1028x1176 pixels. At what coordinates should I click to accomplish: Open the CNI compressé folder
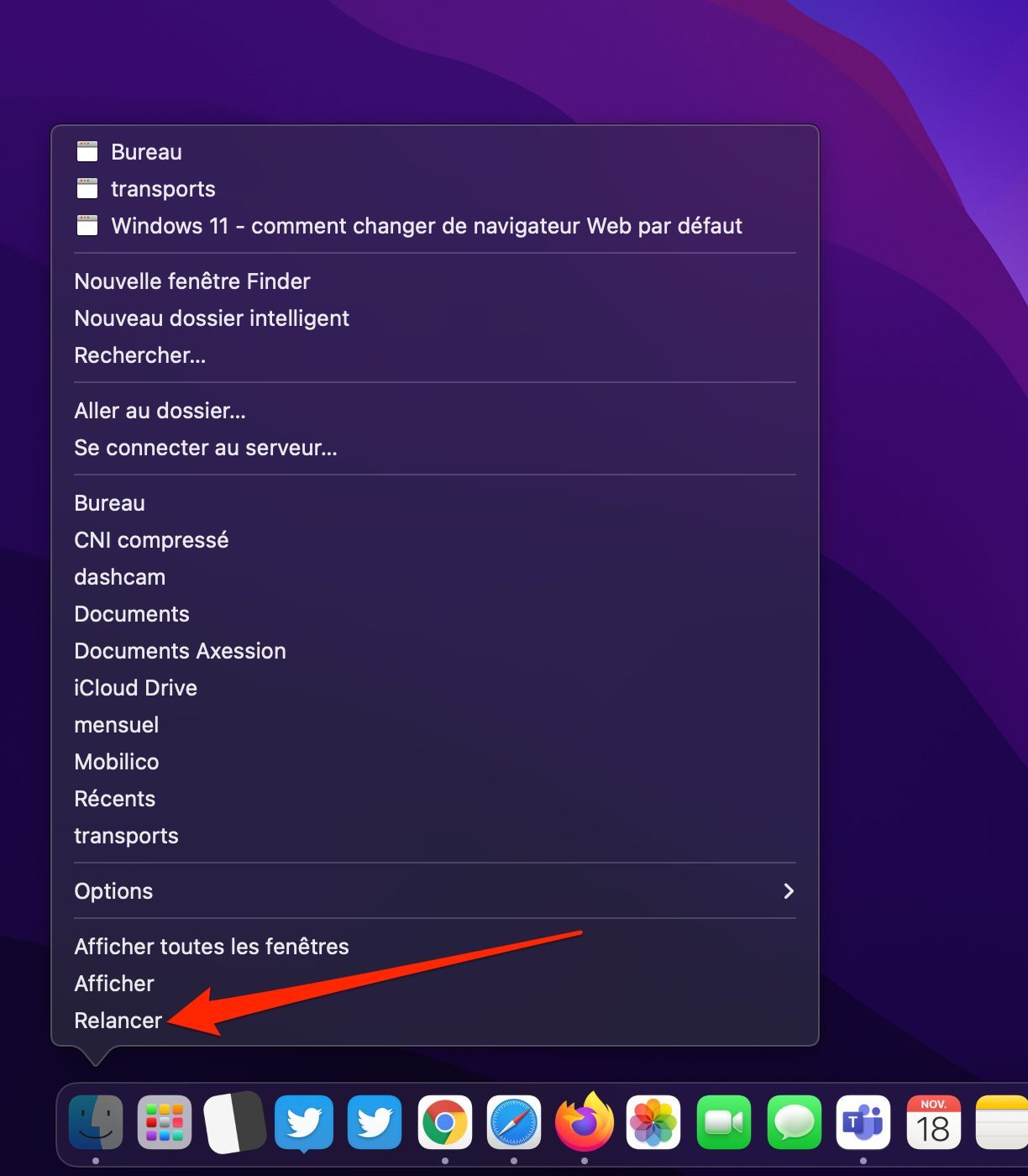pos(435,540)
